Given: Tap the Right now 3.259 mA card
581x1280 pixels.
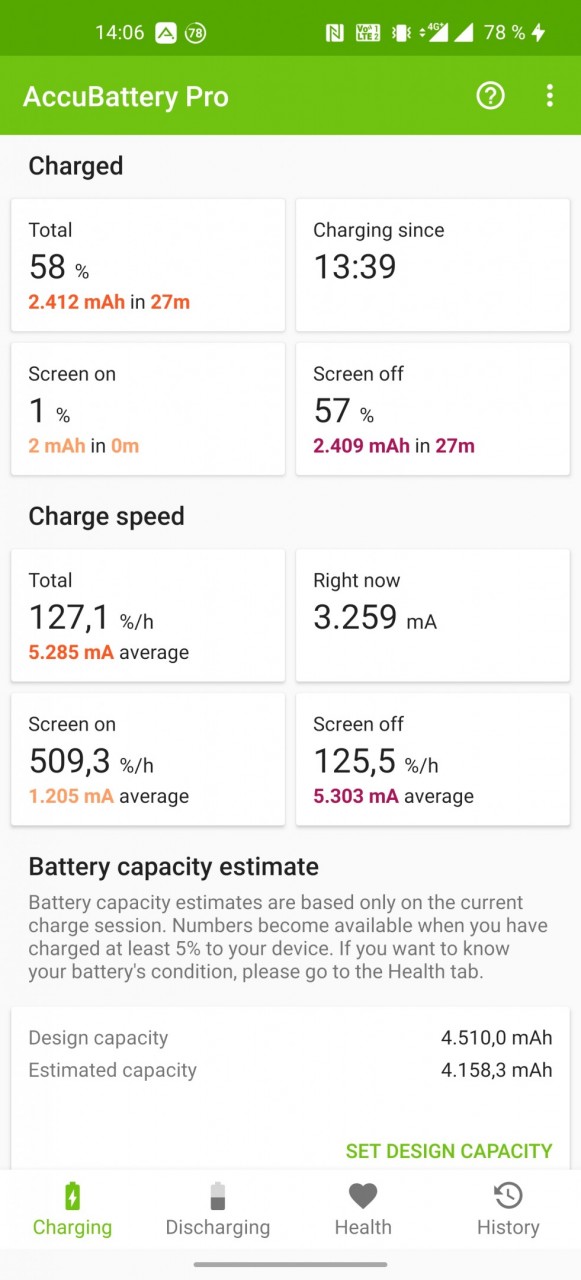Looking at the screenshot, I should click(x=433, y=615).
